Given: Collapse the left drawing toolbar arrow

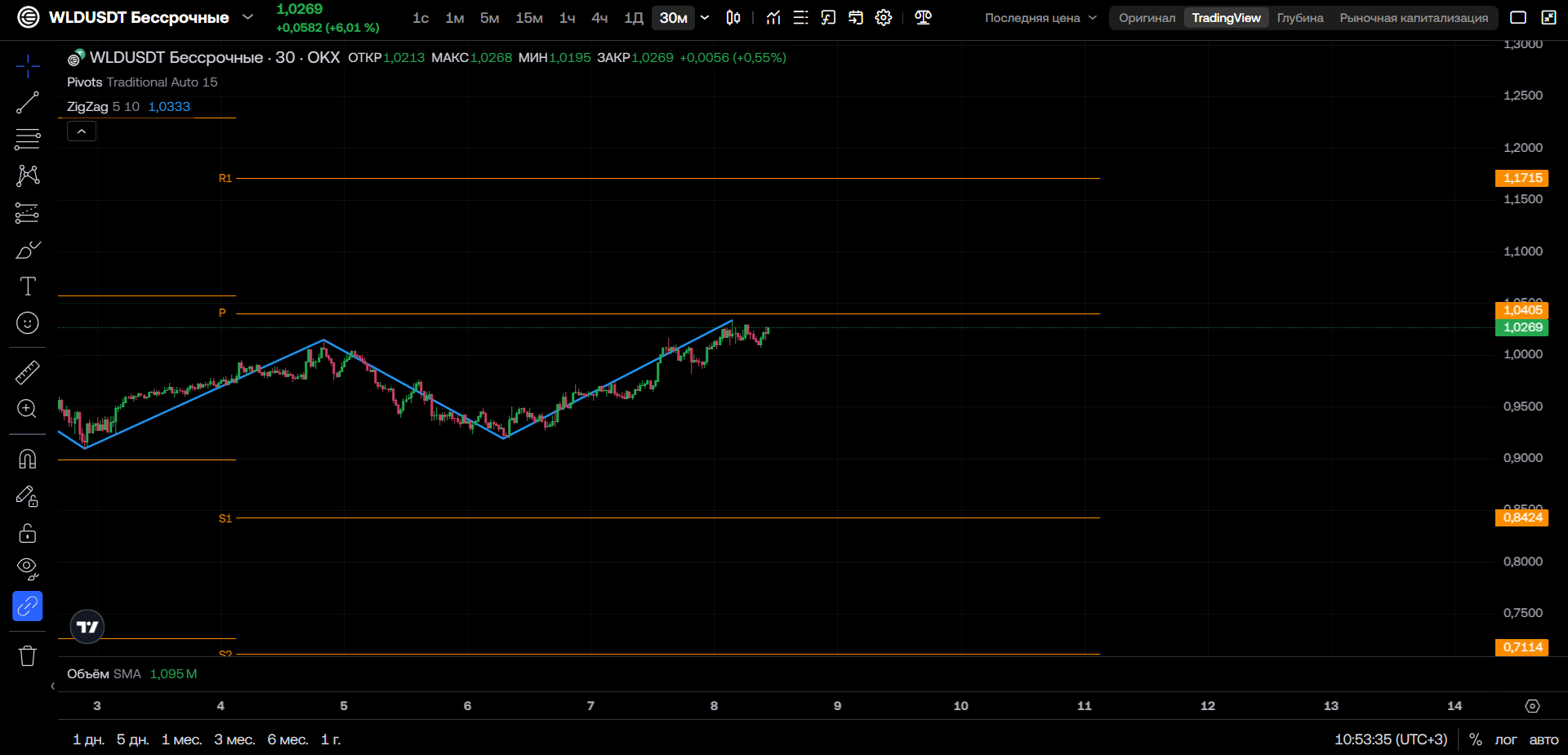Looking at the screenshot, I should tap(53, 686).
